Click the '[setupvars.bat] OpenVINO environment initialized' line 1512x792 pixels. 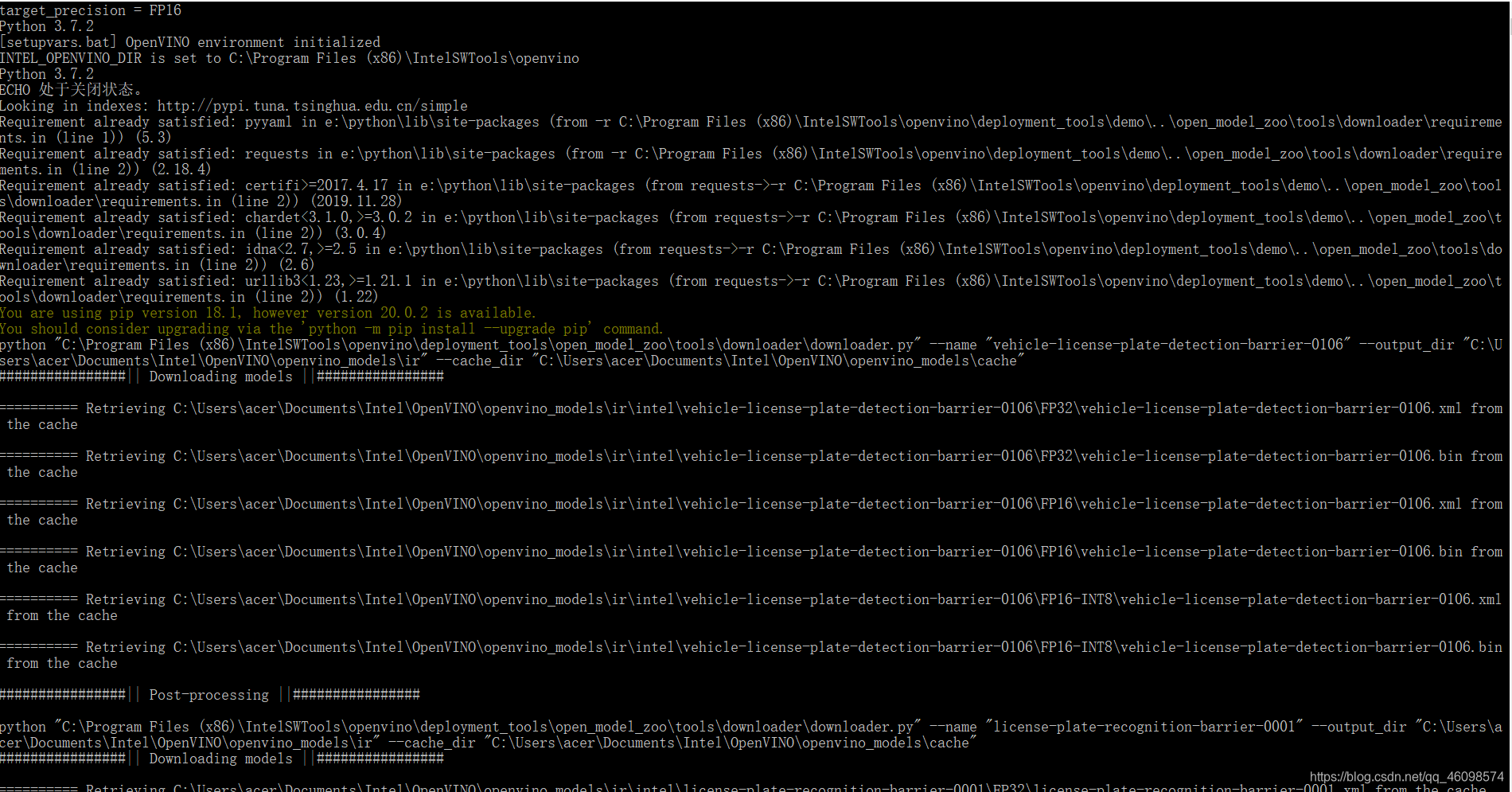(190, 42)
